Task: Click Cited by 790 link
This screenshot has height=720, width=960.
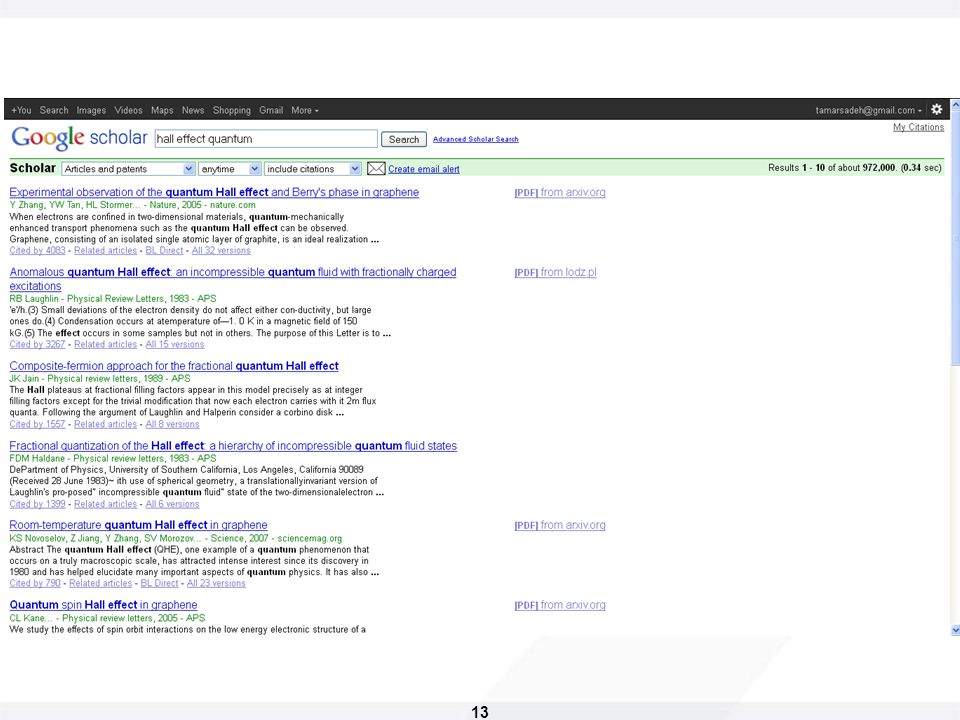Action: (35, 583)
